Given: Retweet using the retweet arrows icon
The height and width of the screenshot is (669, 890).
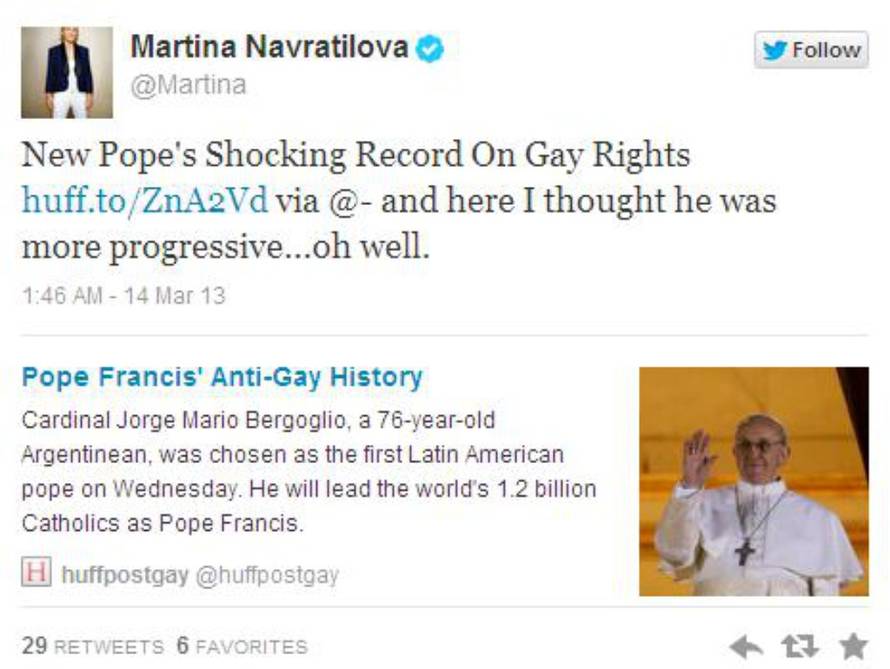Looking at the screenshot, I should [x=799, y=646].
